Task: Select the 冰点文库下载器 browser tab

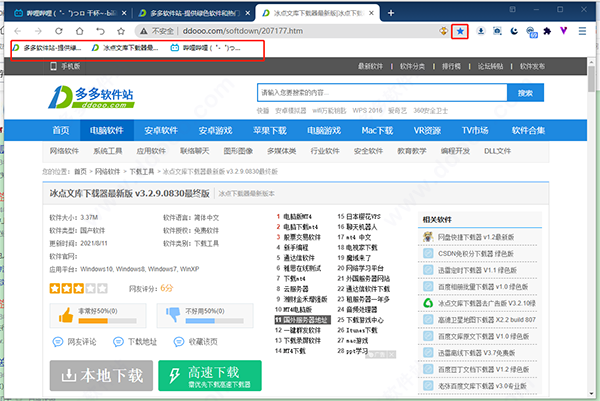Action: [318, 13]
